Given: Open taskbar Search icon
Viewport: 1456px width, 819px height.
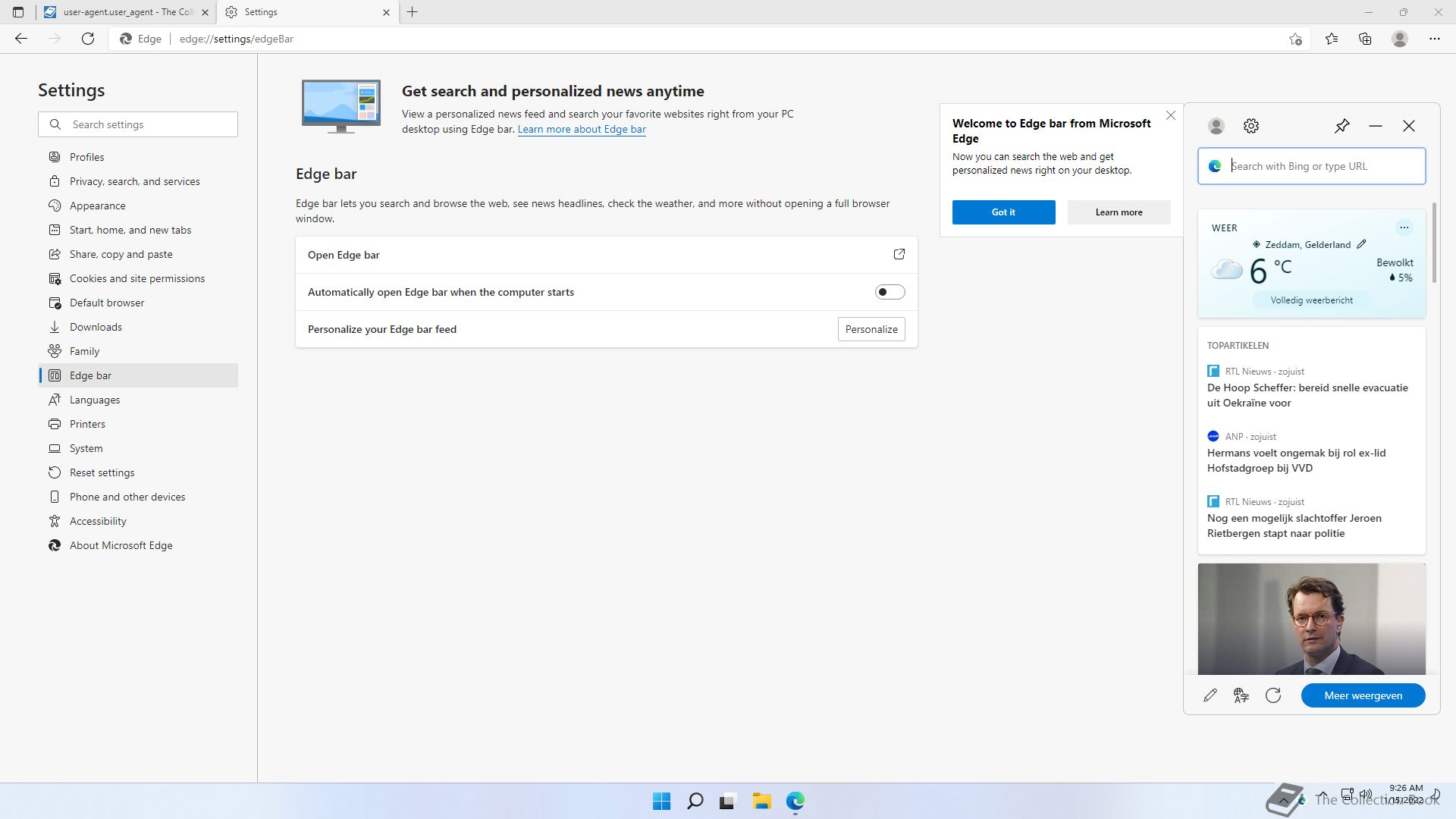Looking at the screenshot, I should pyautogui.click(x=695, y=801).
